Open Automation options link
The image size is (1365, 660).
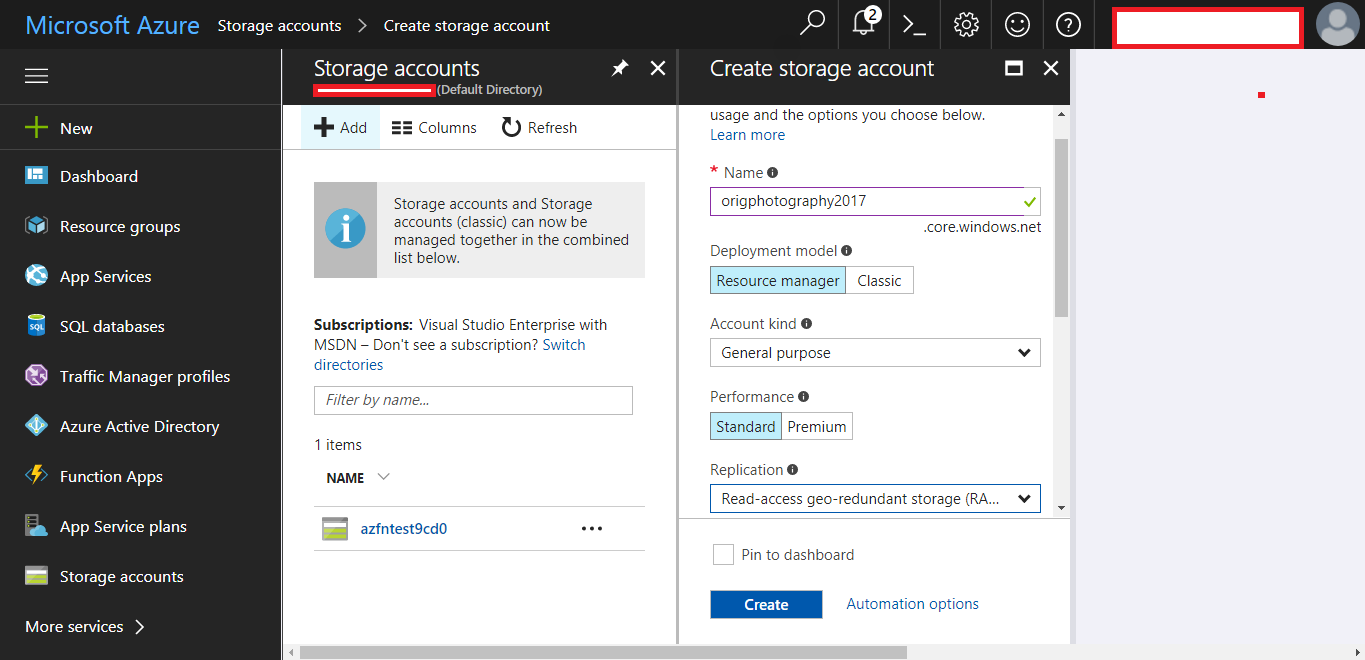click(x=912, y=604)
